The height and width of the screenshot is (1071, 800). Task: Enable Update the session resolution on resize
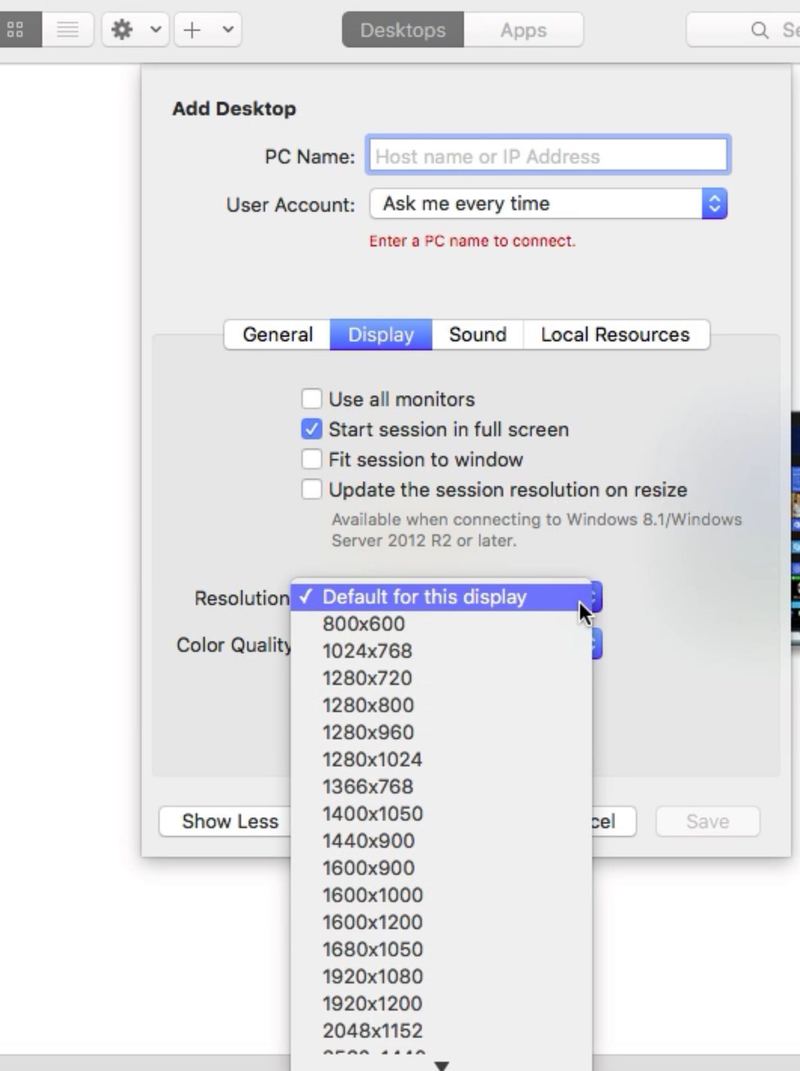click(x=311, y=489)
